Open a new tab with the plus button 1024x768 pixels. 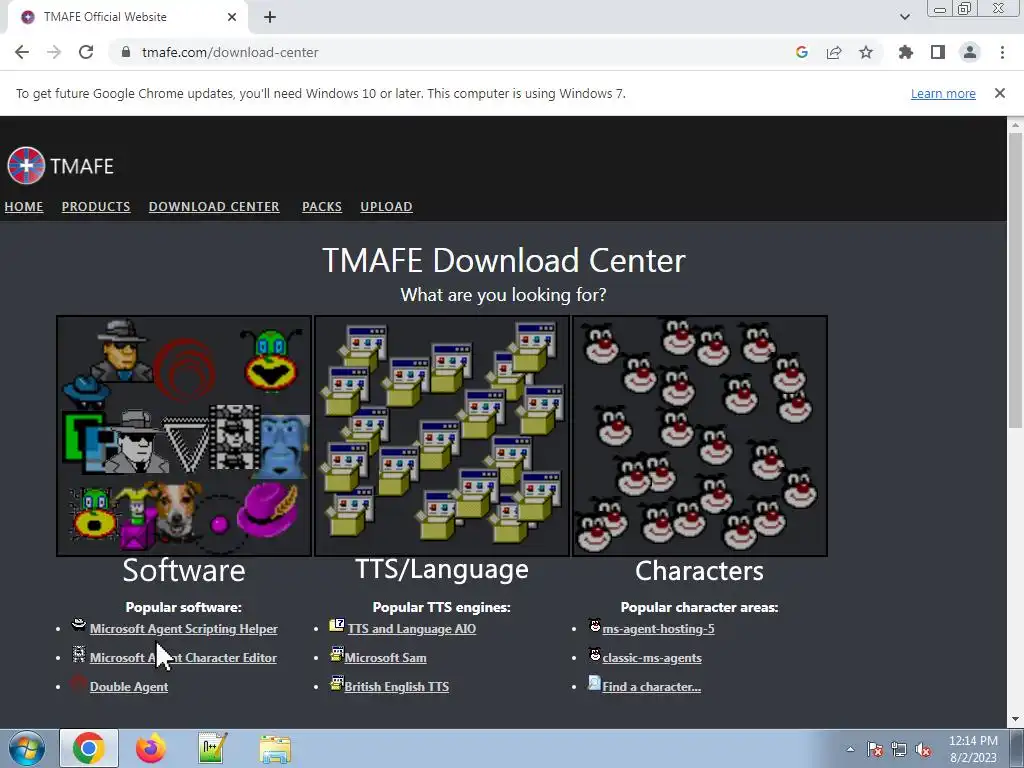pos(270,17)
